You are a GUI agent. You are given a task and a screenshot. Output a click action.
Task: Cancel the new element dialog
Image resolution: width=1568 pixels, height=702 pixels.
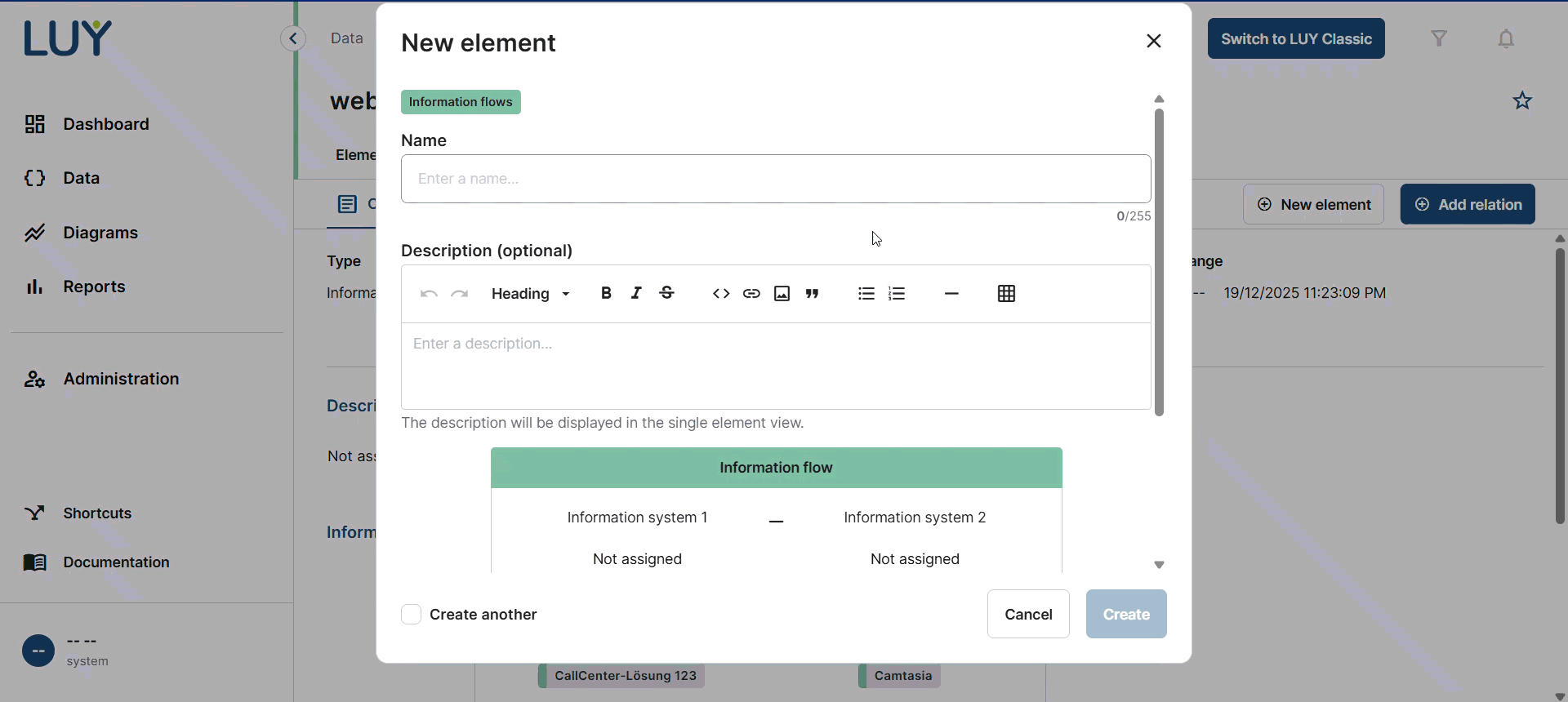pyautogui.click(x=1028, y=615)
